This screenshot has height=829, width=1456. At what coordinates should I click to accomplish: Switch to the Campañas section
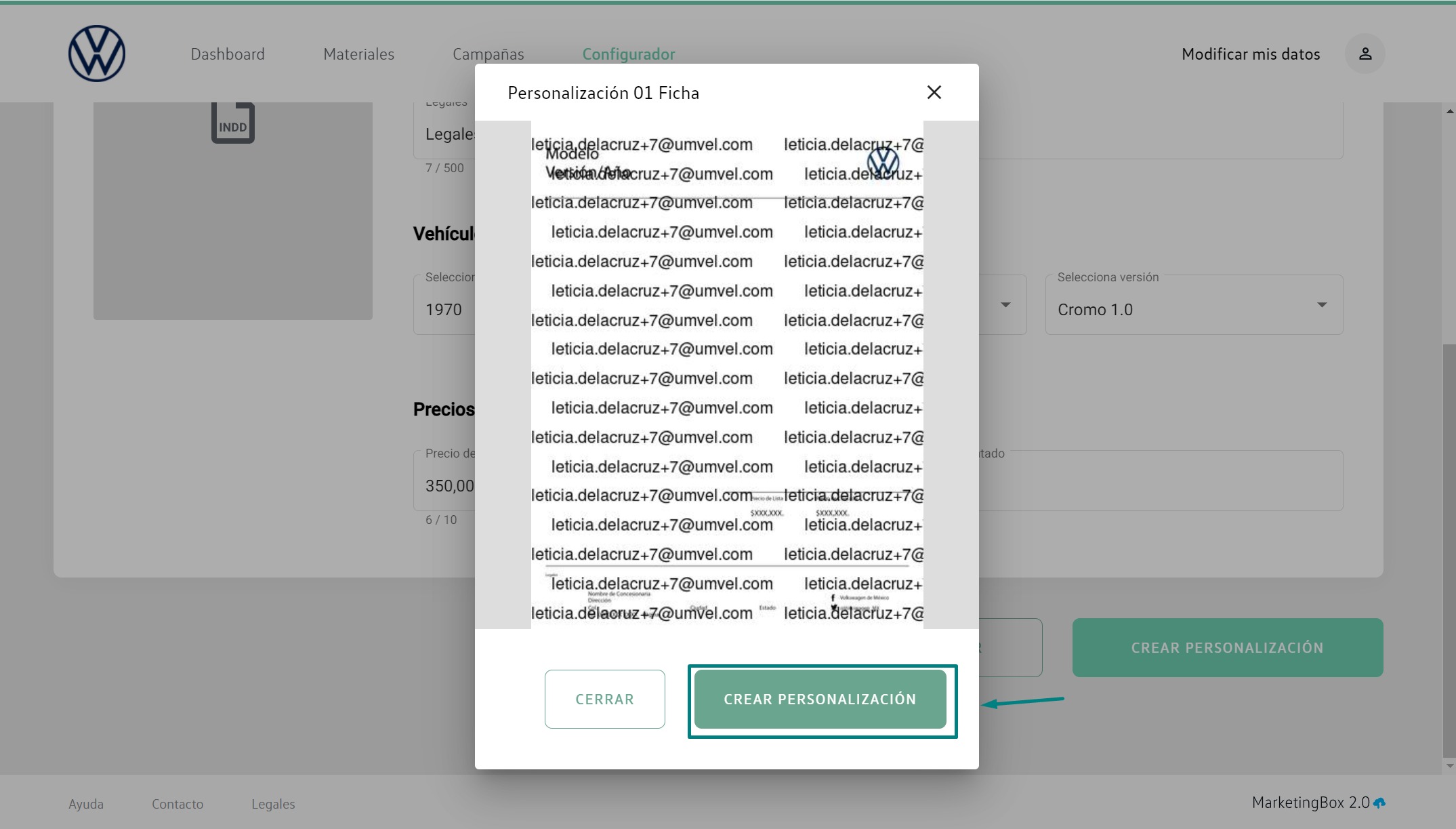click(x=488, y=54)
